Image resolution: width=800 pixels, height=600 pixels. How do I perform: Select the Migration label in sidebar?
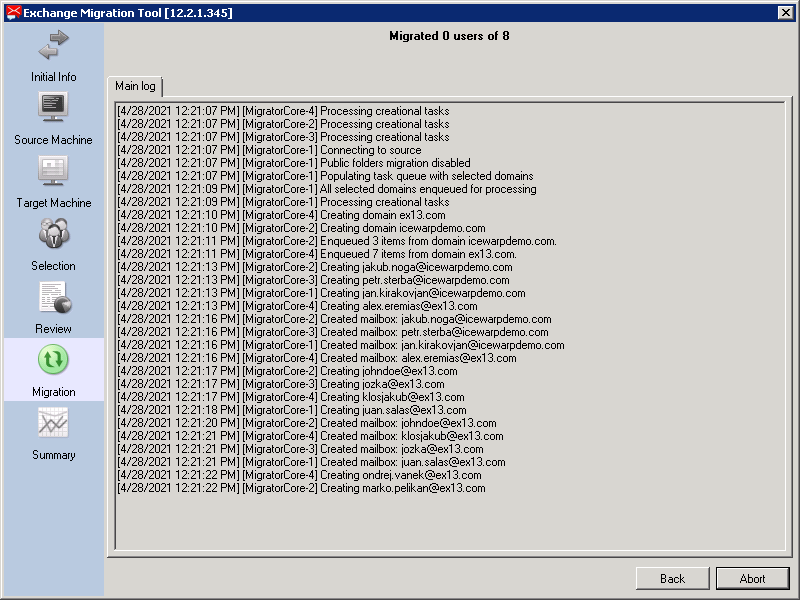[x=54, y=392]
